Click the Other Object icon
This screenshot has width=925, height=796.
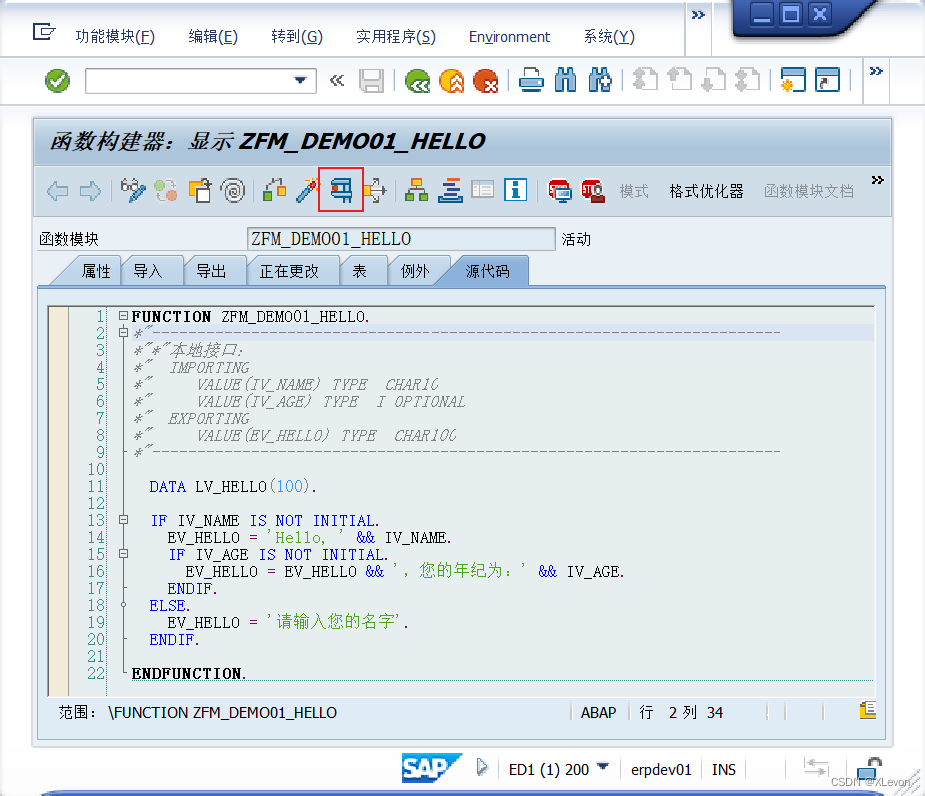[x=200, y=190]
